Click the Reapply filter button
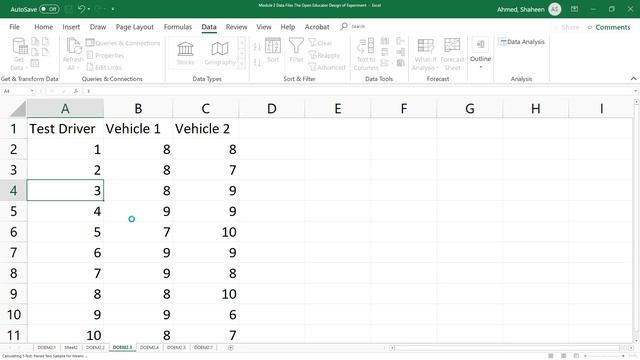This screenshot has height=360, width=640. [x=324, y=55]
